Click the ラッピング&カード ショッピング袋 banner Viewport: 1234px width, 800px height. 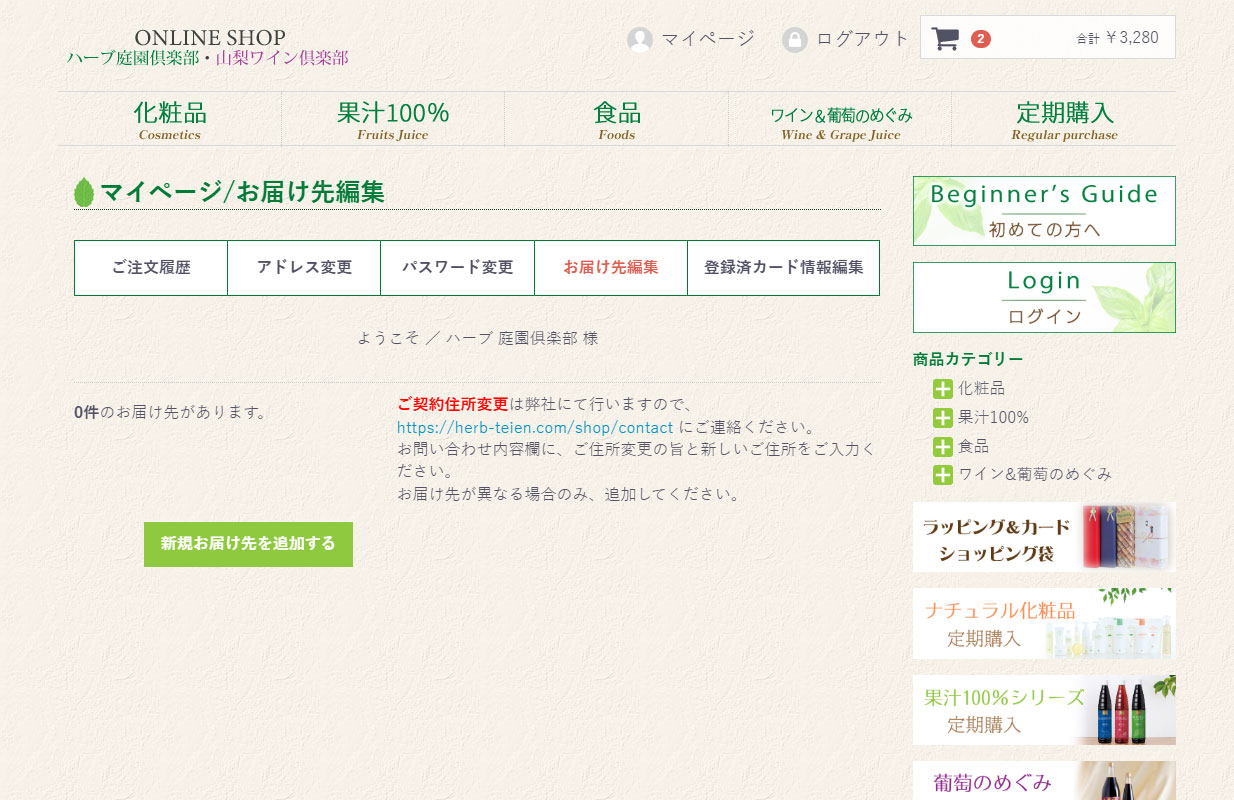[1044, 537]
